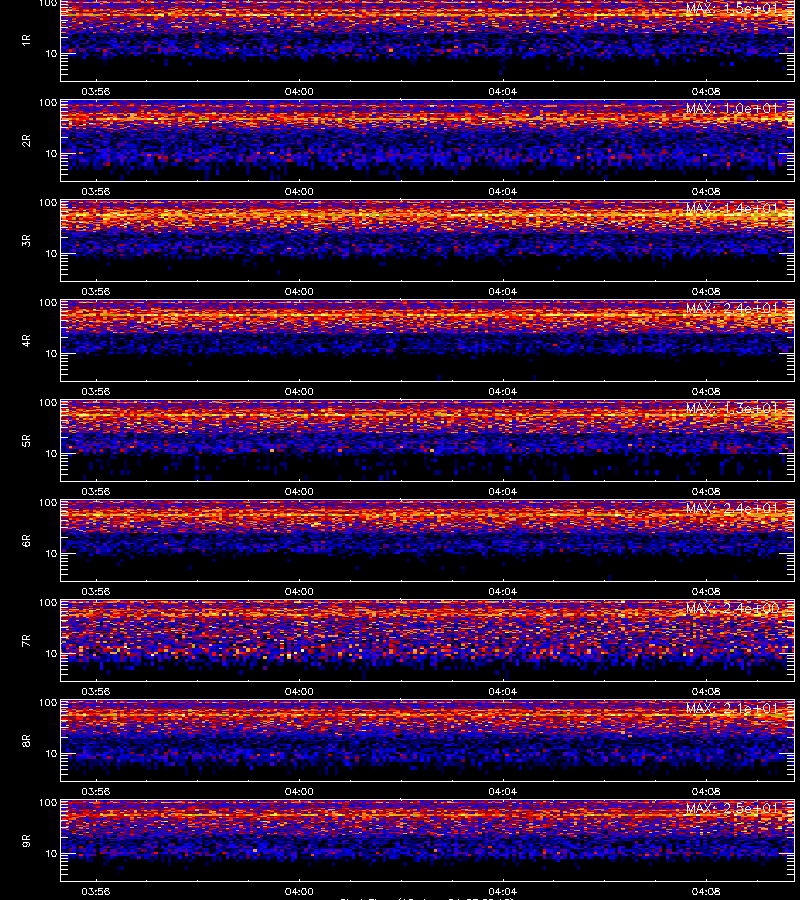Select the MAX: 2.5e+01 annotation in panel 9R

point(732,808)
